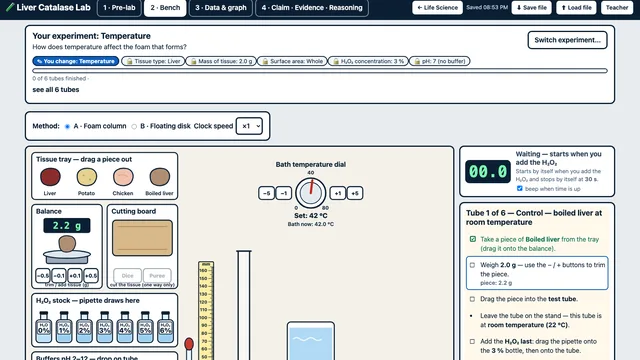Lower bath temperature by 5 degrees
The height and width of the screenshot is (360, 640).
(267, 193)
